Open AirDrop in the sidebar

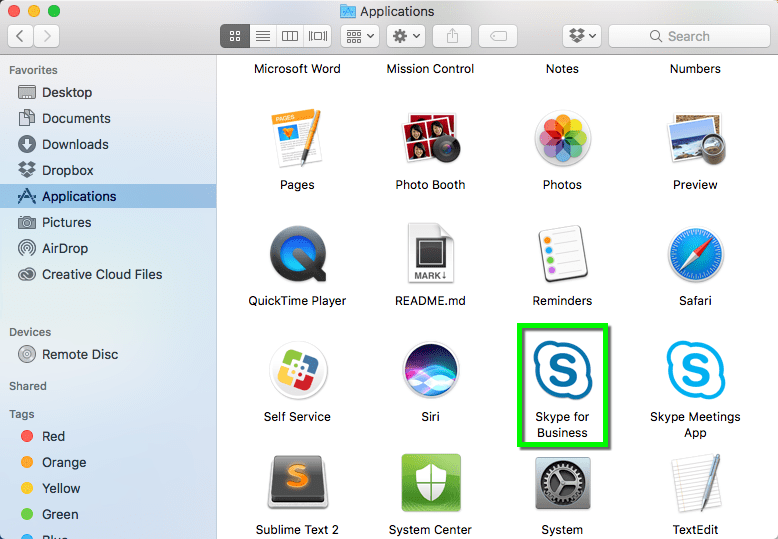[108, 248]
